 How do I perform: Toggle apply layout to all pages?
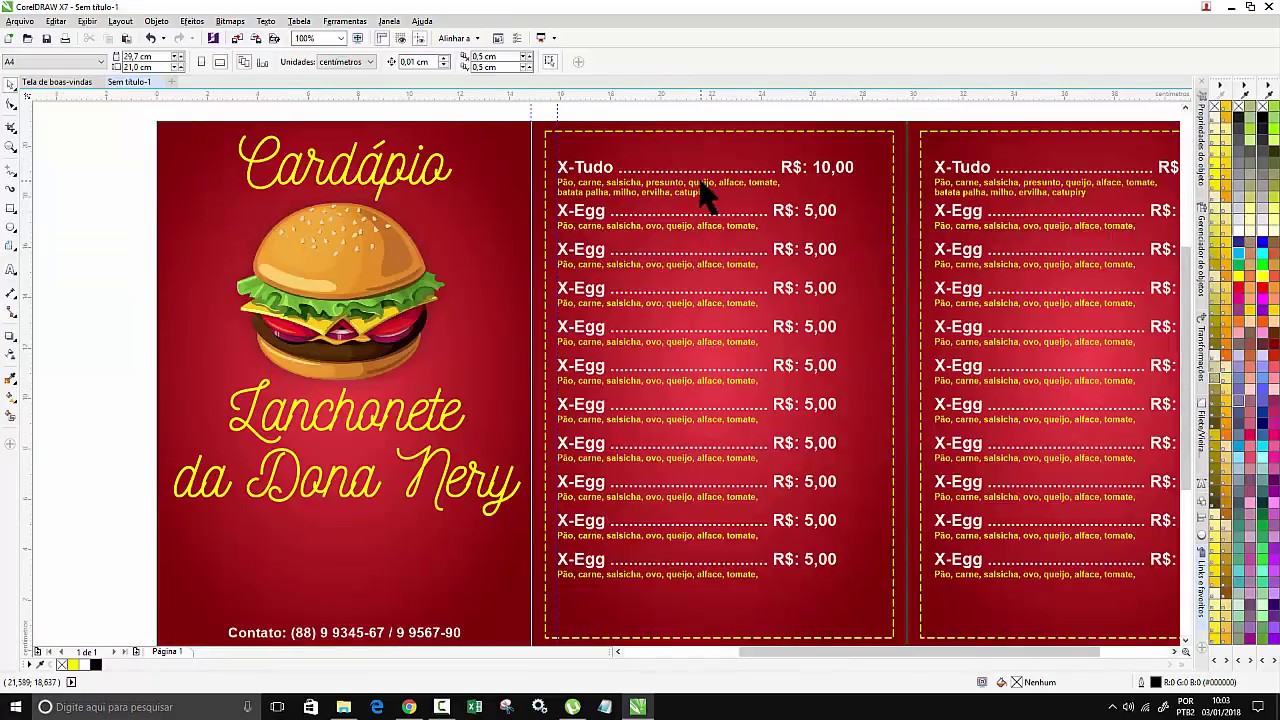point(243,62)
